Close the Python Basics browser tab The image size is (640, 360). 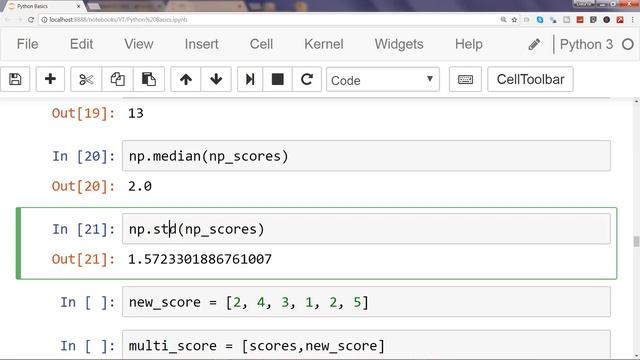pos(78,6)
